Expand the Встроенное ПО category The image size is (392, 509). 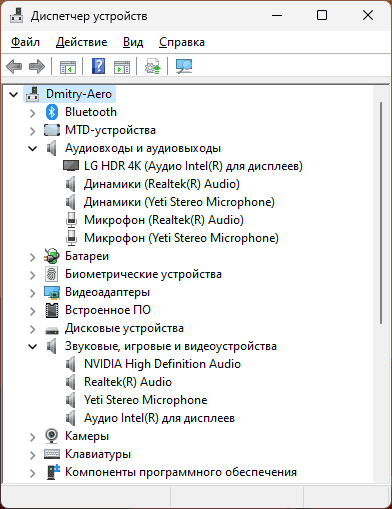click(x=32, y=311)
